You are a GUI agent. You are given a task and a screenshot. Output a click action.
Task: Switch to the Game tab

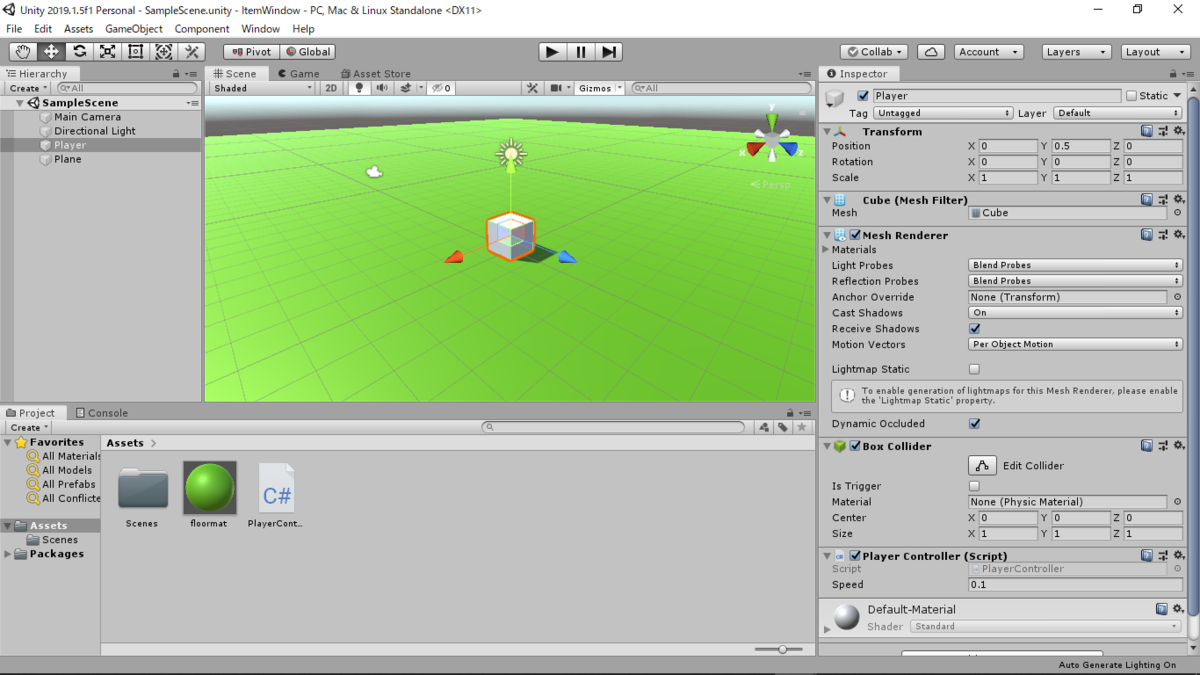coord(298,73)
